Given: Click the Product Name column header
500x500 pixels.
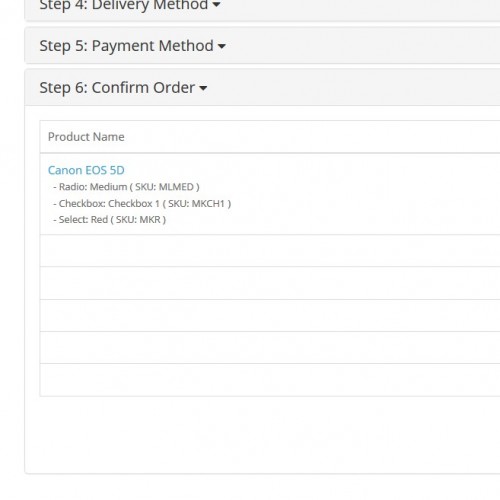Looking at the screenshot, I should click(86, 137).
